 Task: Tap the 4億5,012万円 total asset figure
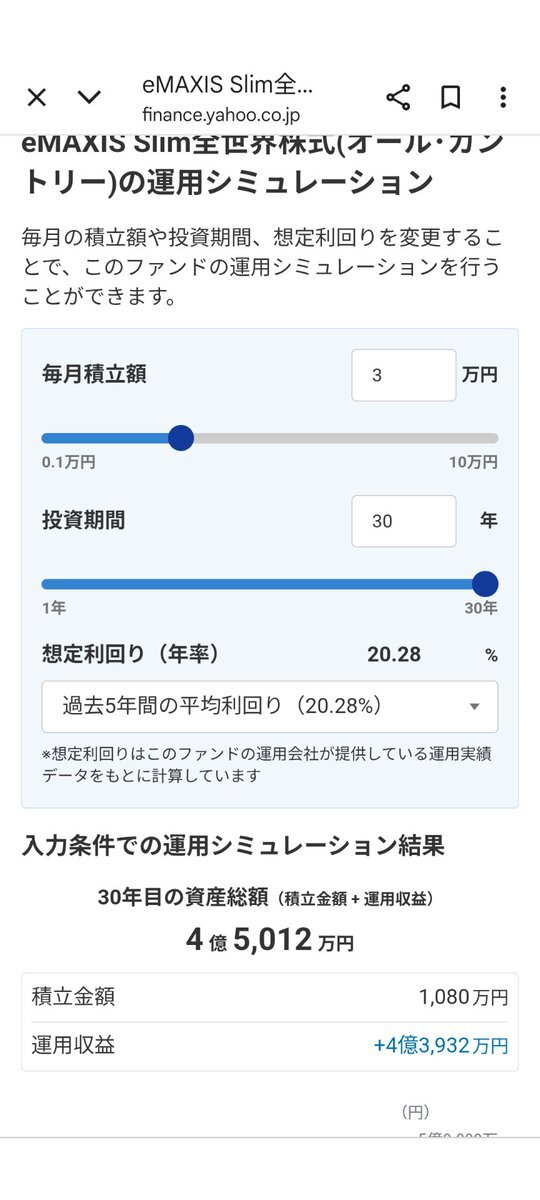click(x=270, y=940)
